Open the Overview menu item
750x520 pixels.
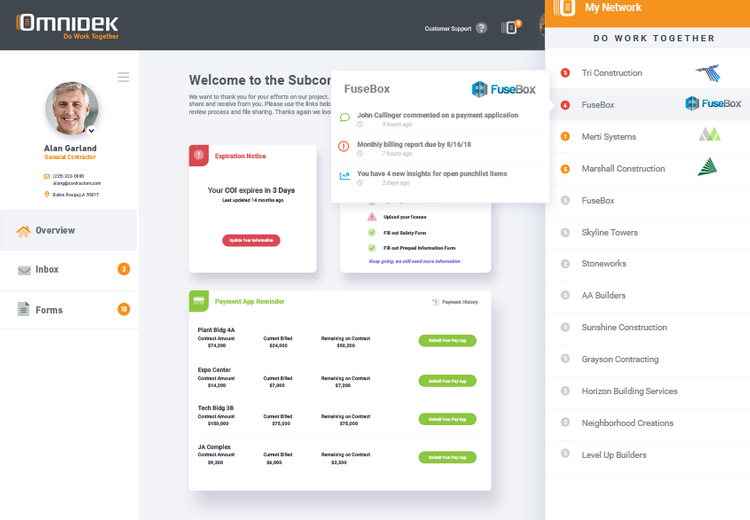pos(68,230)
